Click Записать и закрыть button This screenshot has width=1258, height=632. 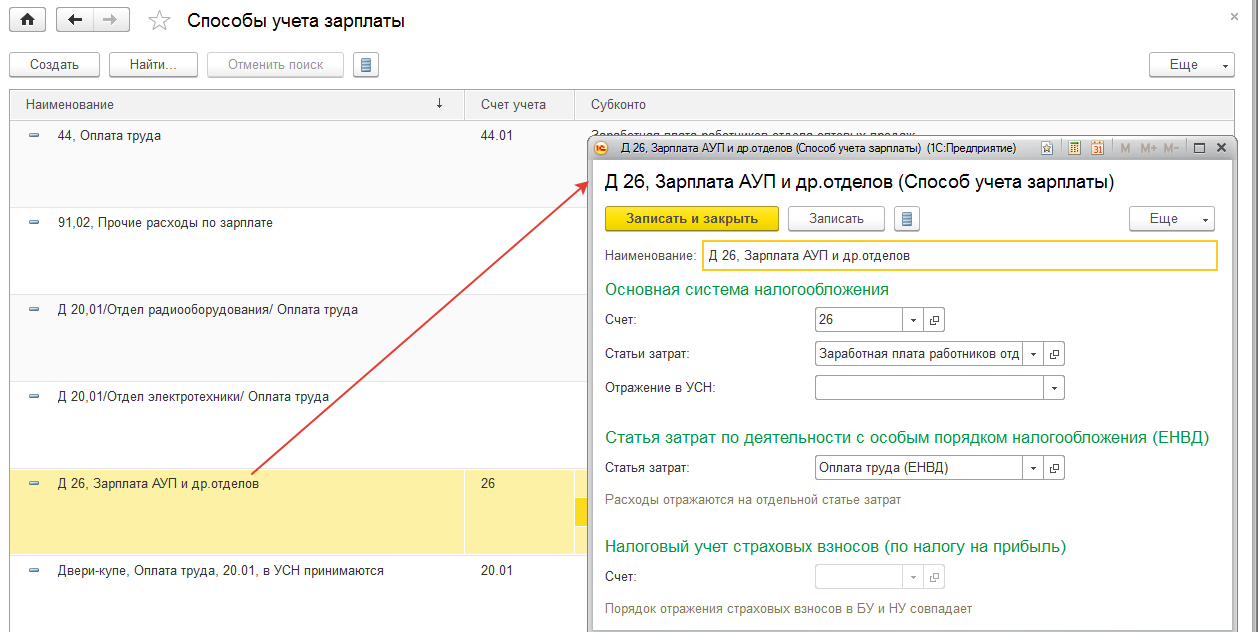(691, 219)
